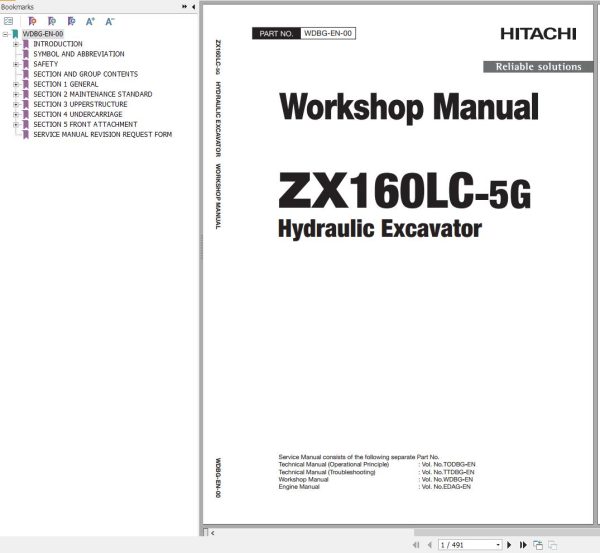This screenshot has height=553, width=600.
Task: Click the Vol. No.WDBG-EN text
Action: coord(447,479)
